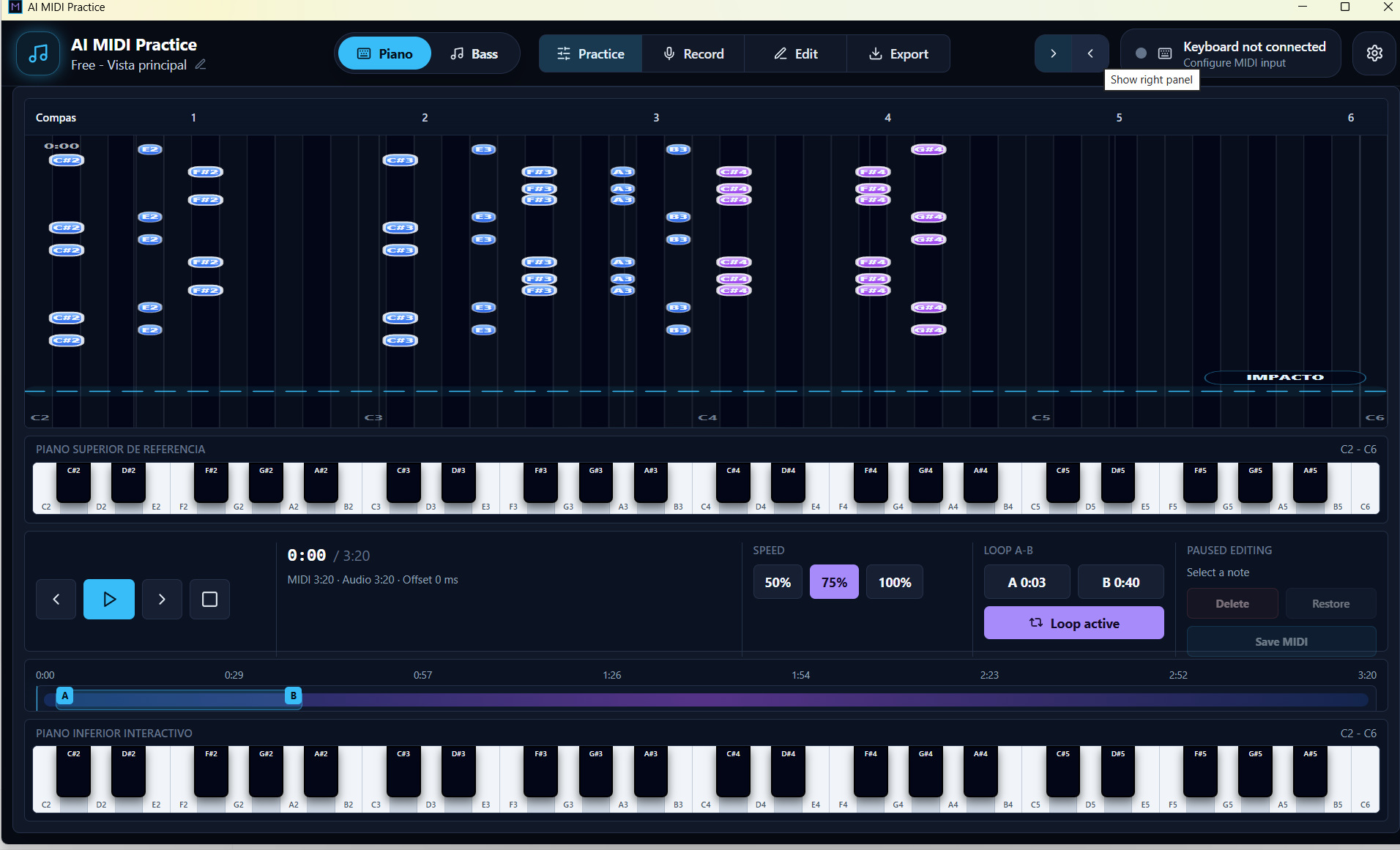Play F#3 on lower interactive piano
Screen dimensions: 1400x850
tap(540, 770)
